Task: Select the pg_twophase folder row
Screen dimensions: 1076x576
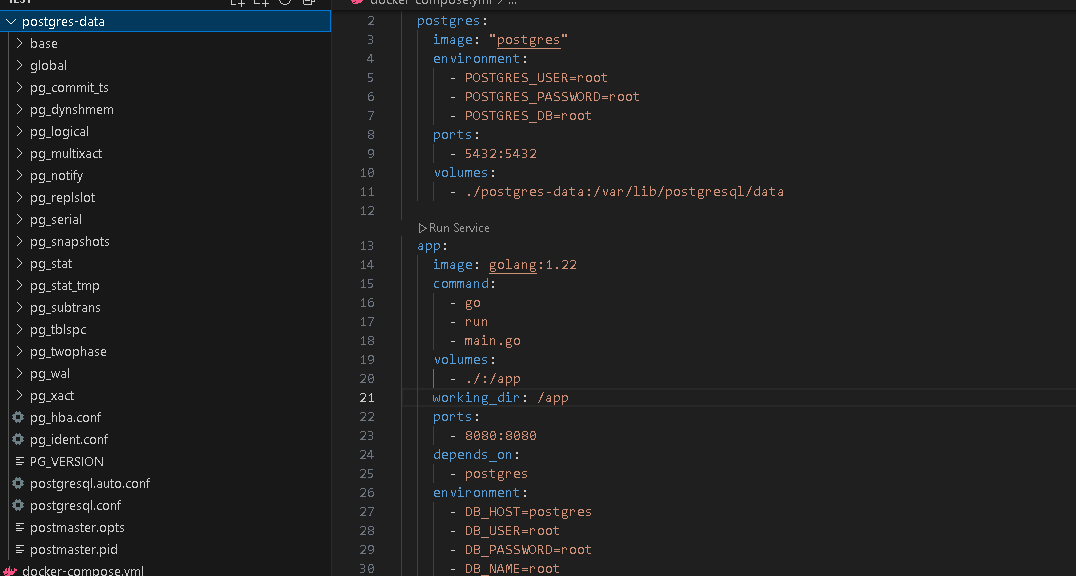Action: (165, 351)
